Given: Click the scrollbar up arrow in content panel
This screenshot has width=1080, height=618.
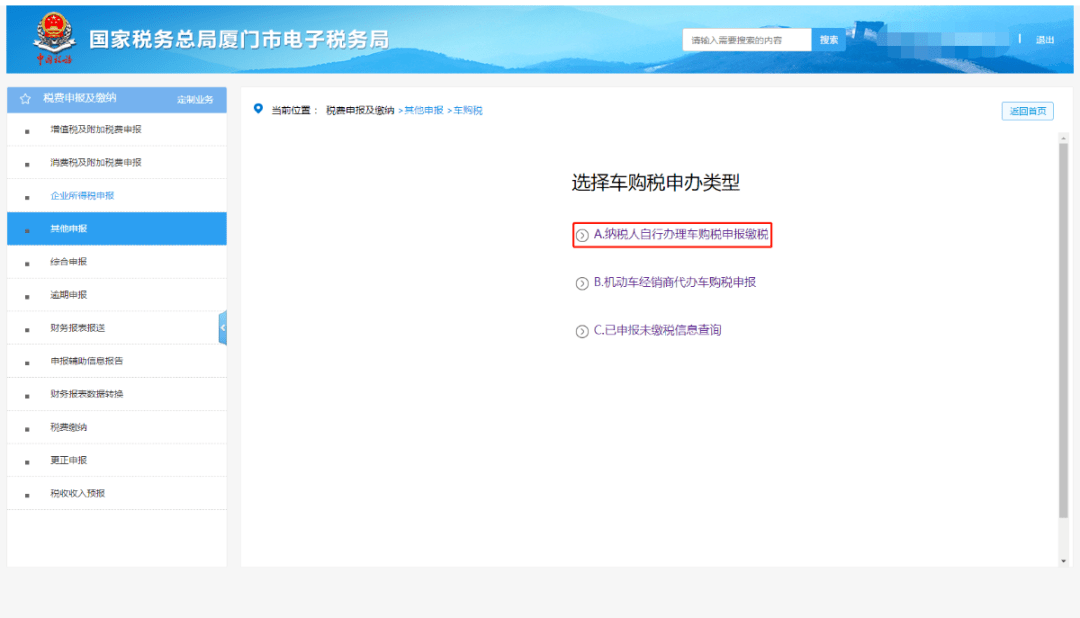Looking at the screenshot, I should click(x=1063, y=137).
